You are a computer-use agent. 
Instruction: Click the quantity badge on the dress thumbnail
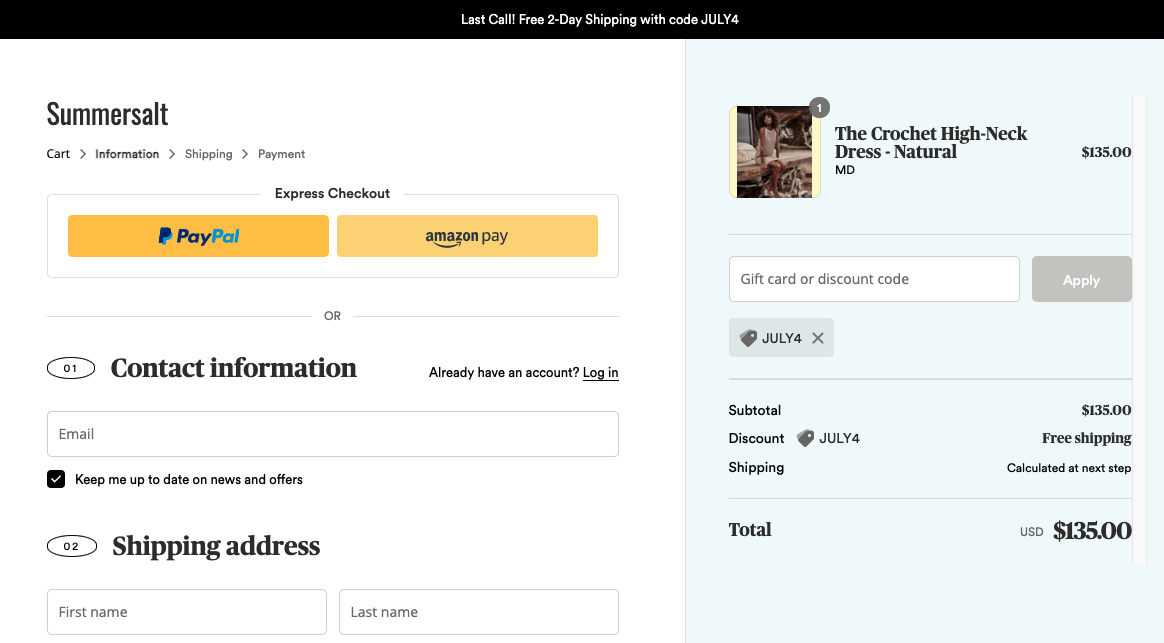tap(819, 107)
